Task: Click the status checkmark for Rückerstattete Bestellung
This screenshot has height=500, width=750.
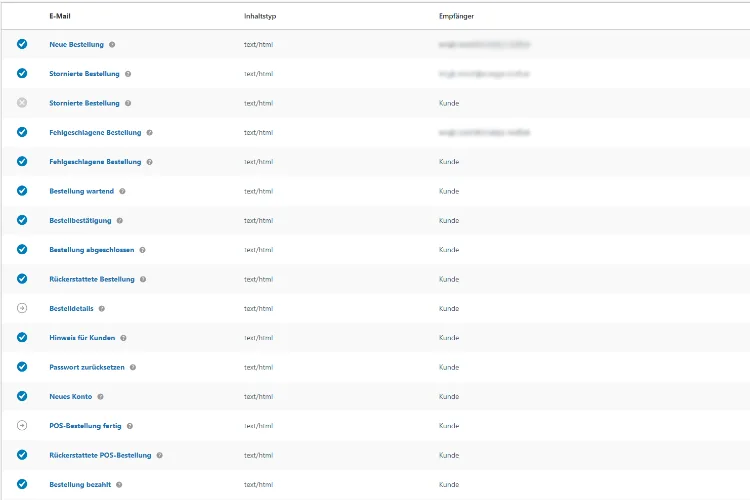Action: (x=22, y=278)
